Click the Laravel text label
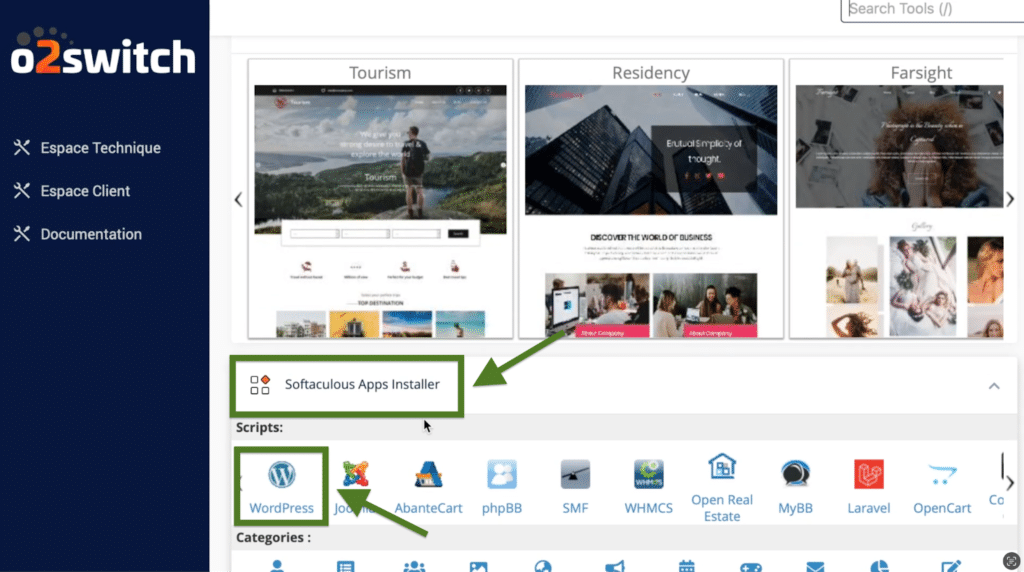Image resolution: width=1024 pixels, height=572 pixels. (x=869, y=507)
